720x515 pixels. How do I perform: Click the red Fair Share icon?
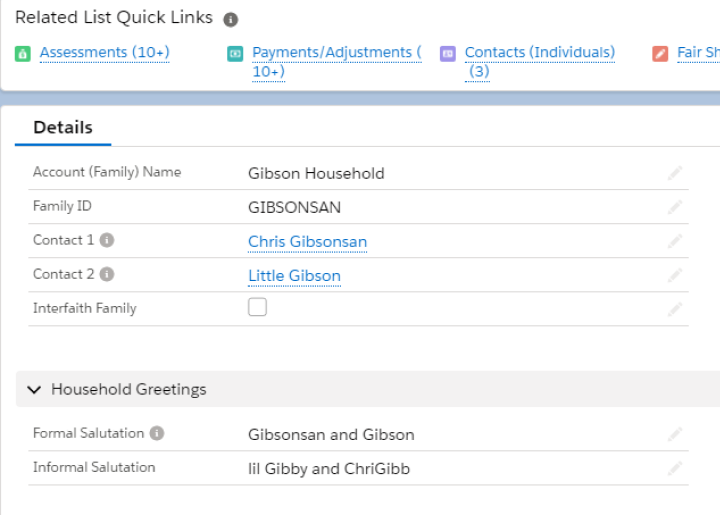pos(660,54)
